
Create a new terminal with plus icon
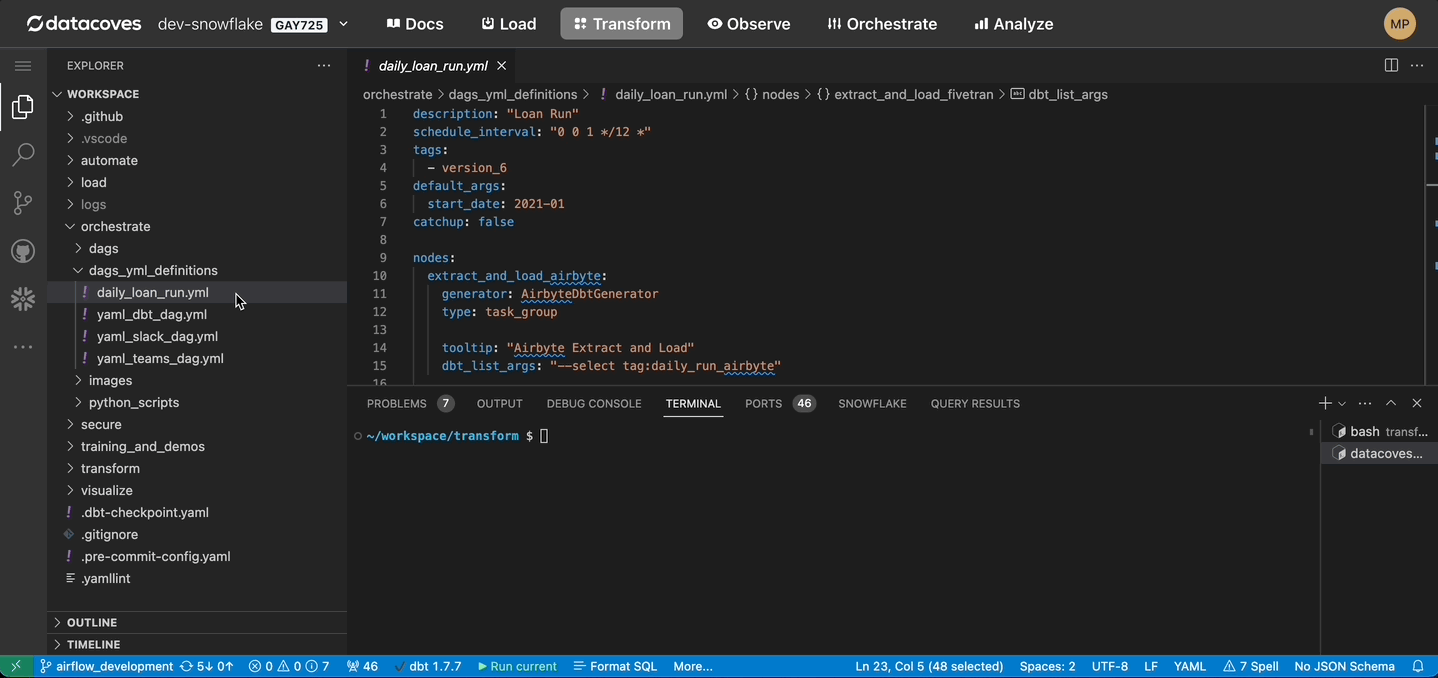(1325, 403)
